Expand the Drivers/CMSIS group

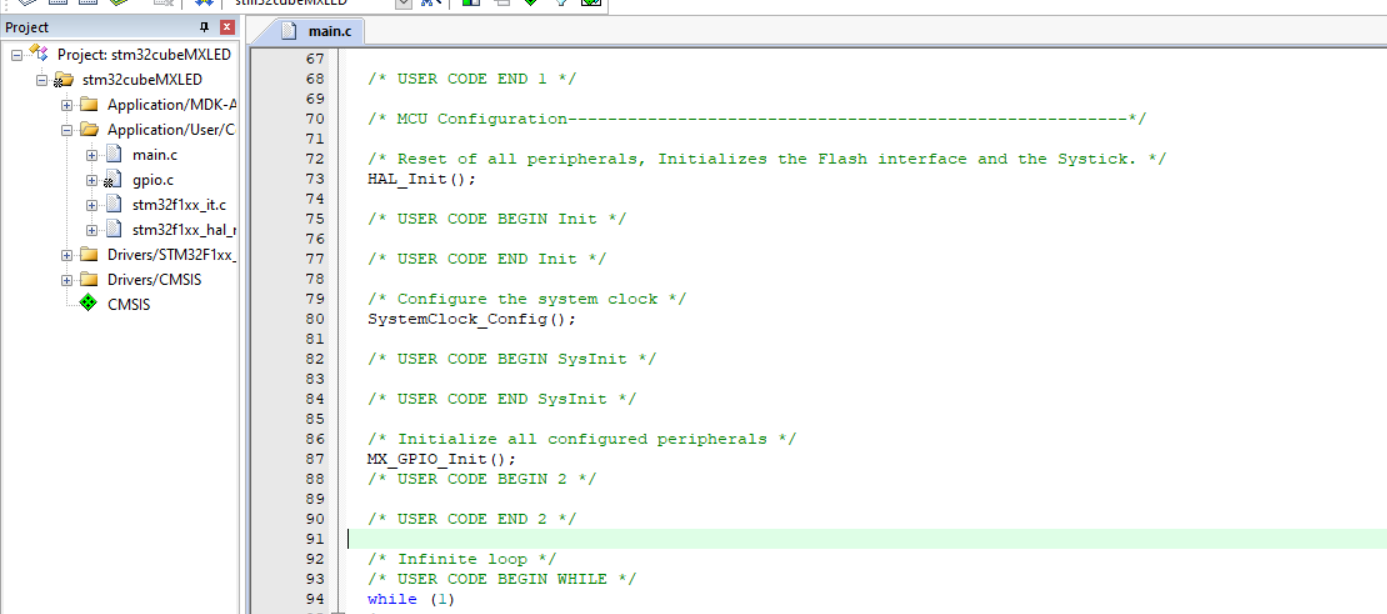67,279
